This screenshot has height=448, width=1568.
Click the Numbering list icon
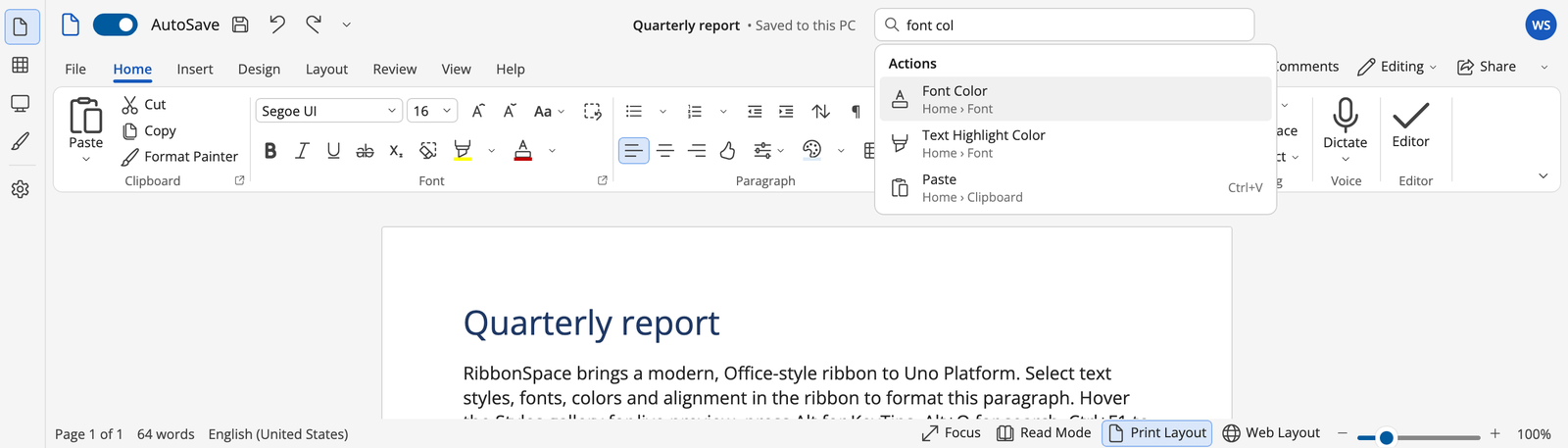695,111
